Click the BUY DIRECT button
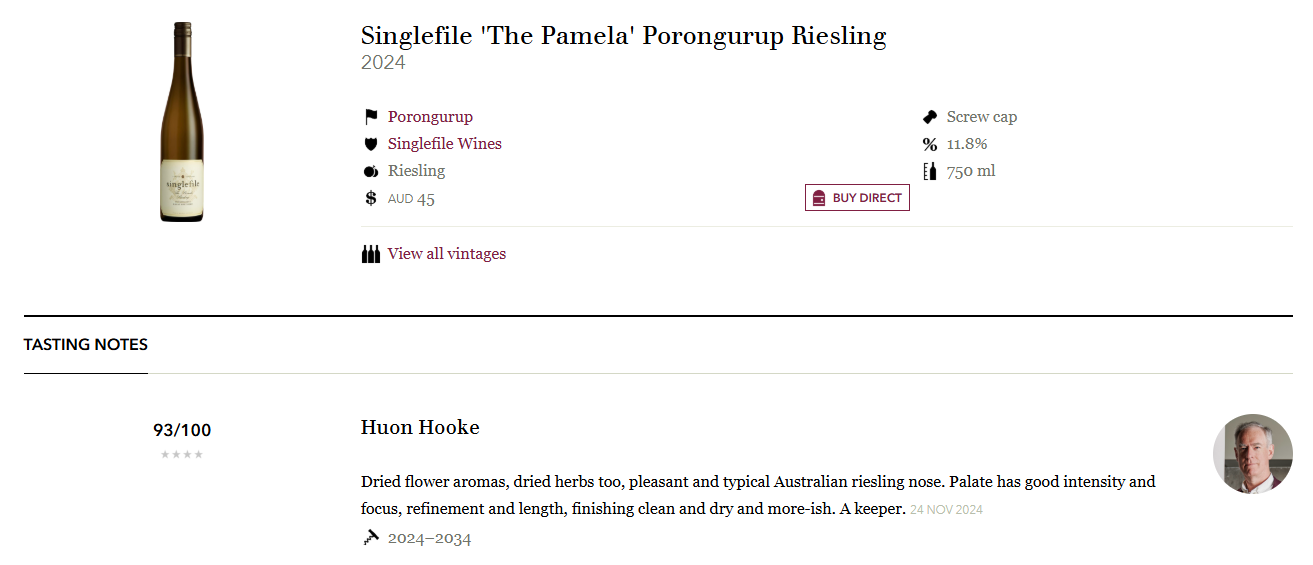This screenshot has width=1313, height=565. tap(857, 198)
